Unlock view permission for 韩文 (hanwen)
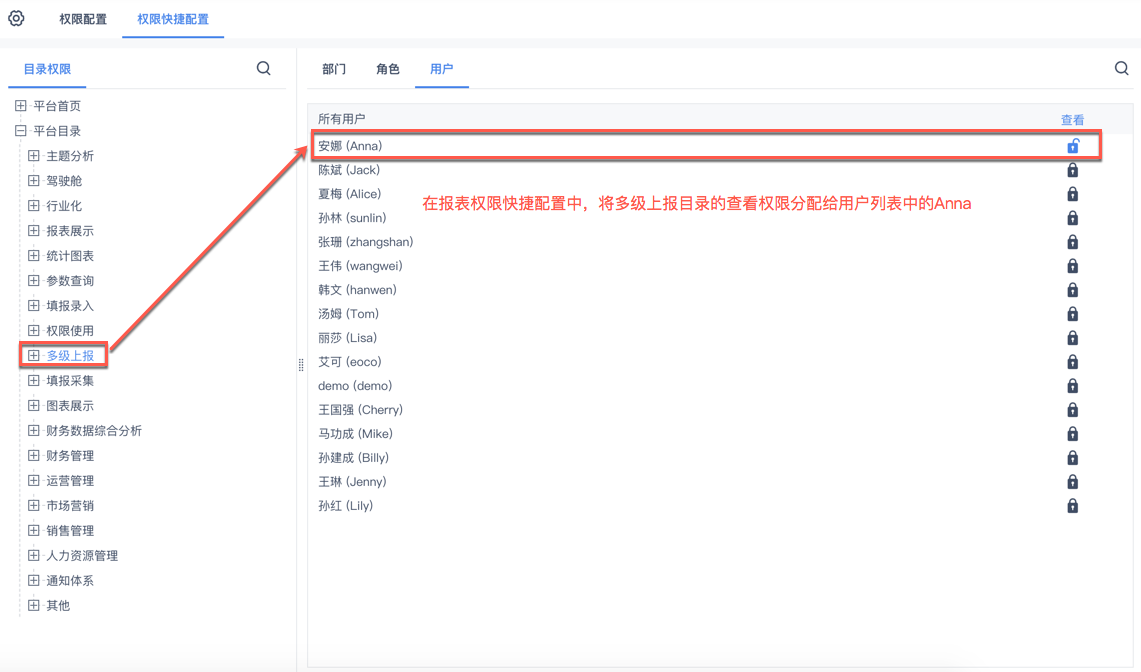Screen dimensions: 1141x672 1073,290
